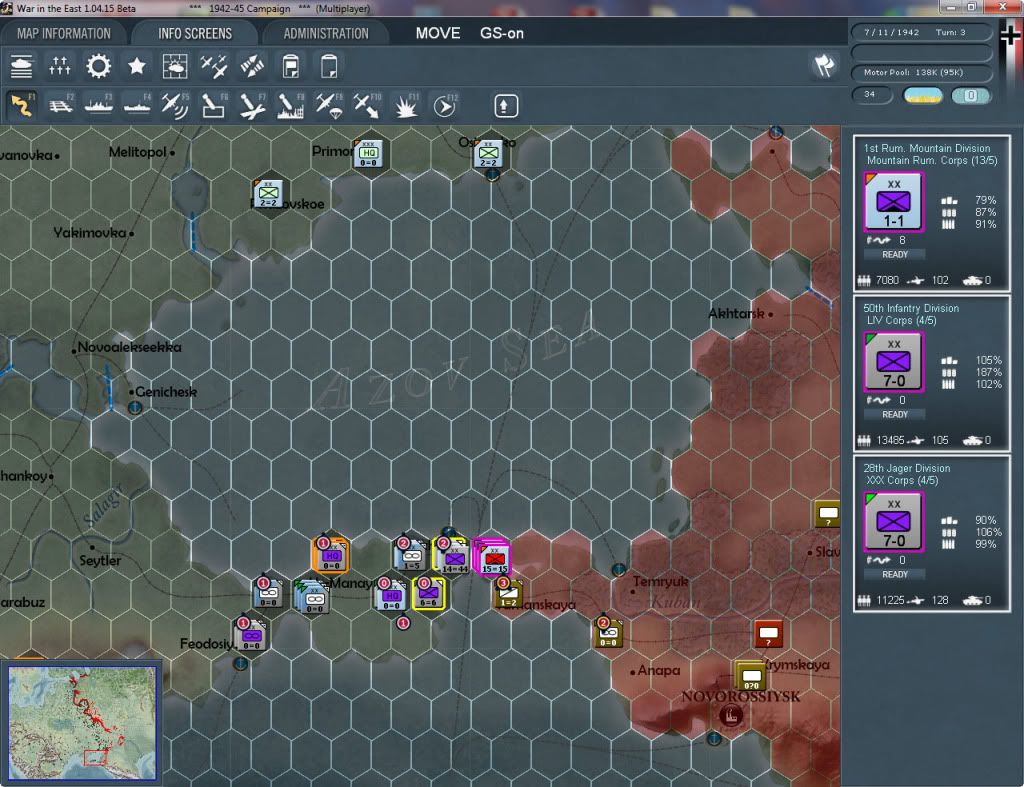Switch to the Info Screens tab
1024x787 pixels.
pyautogui.click(x=195, y=33)
